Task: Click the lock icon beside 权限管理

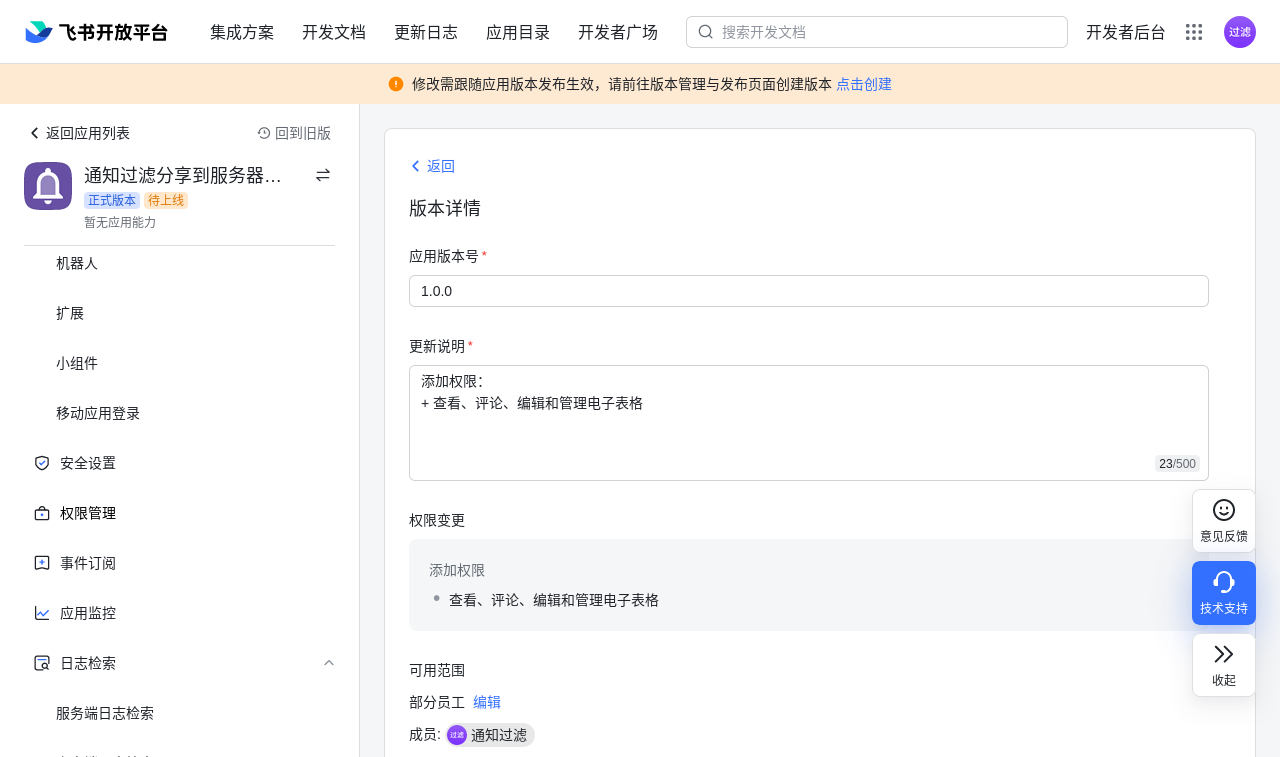Action: coord(42,513)
